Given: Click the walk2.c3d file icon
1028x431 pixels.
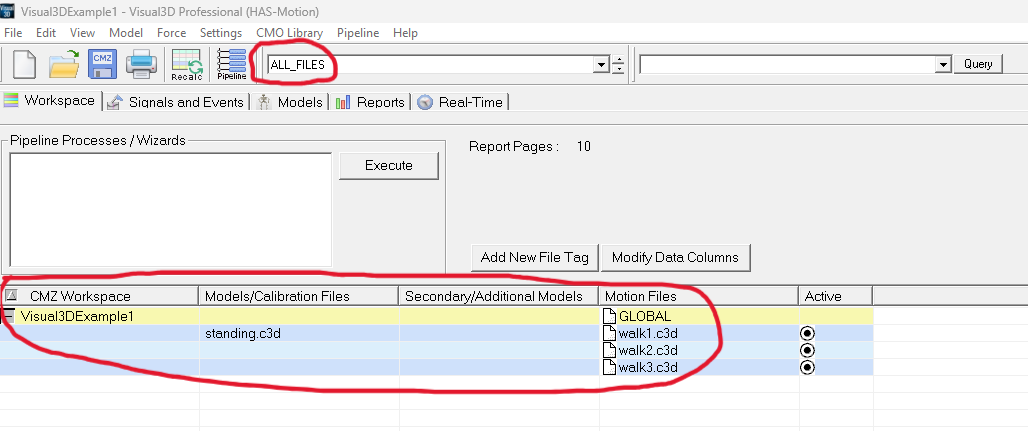Looking at the screenshot, I should (x=610, y=350).
